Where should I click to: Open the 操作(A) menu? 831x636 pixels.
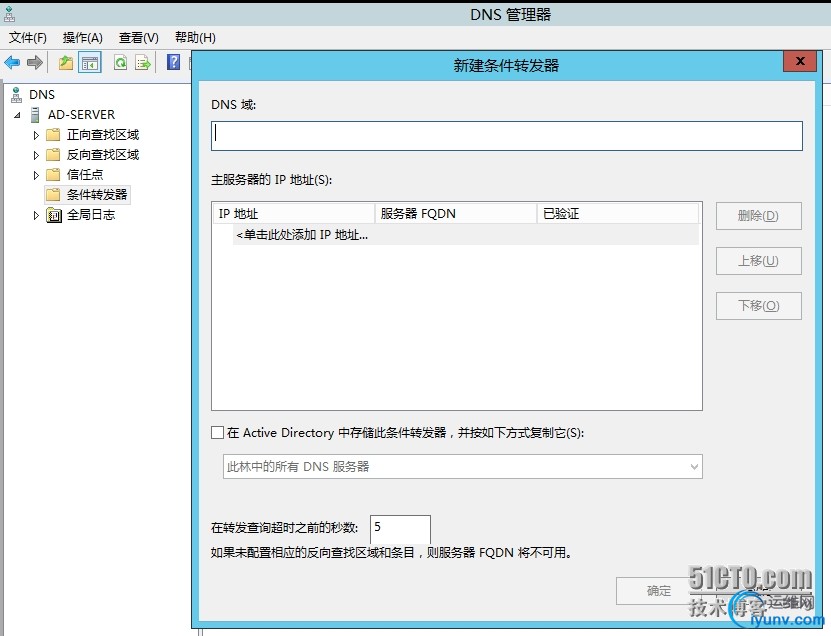pos(82,38)
